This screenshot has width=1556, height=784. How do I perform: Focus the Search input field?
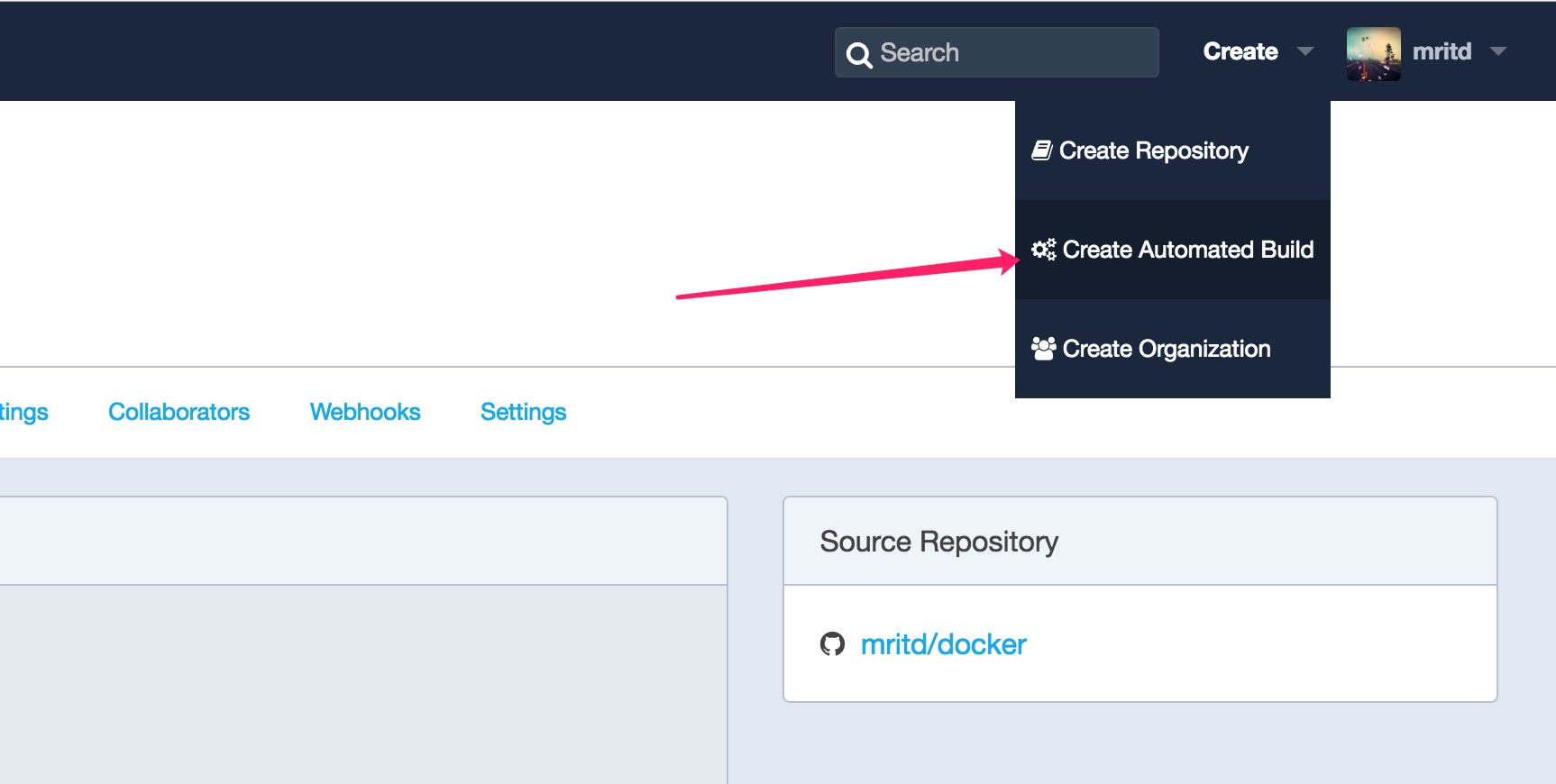coord(996,52)
